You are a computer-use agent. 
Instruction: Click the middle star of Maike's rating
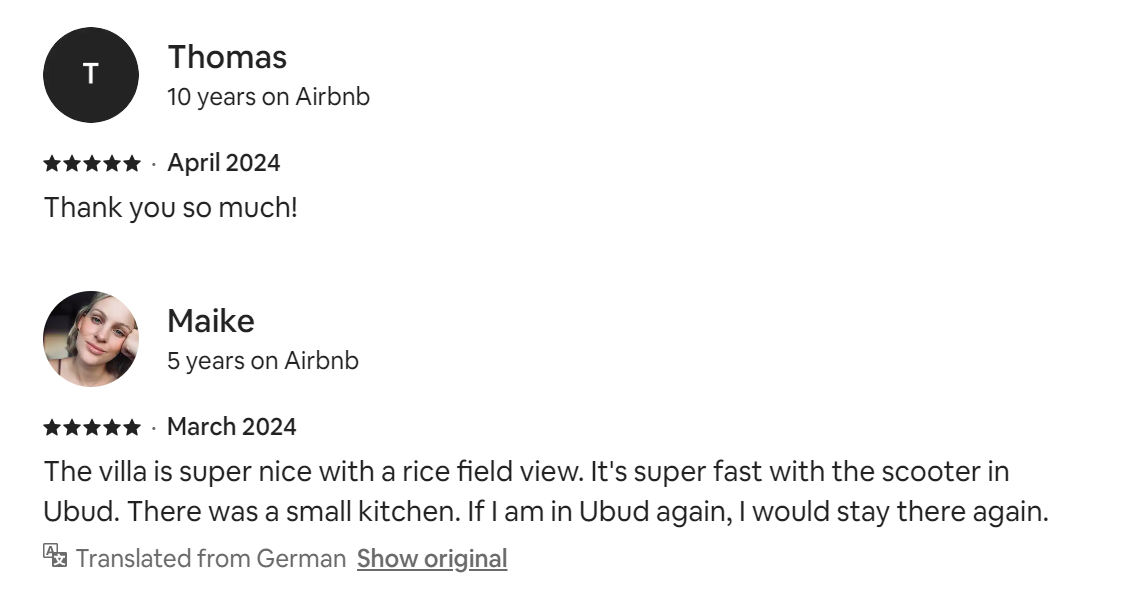pyautogui.click(x=92, y=428)
